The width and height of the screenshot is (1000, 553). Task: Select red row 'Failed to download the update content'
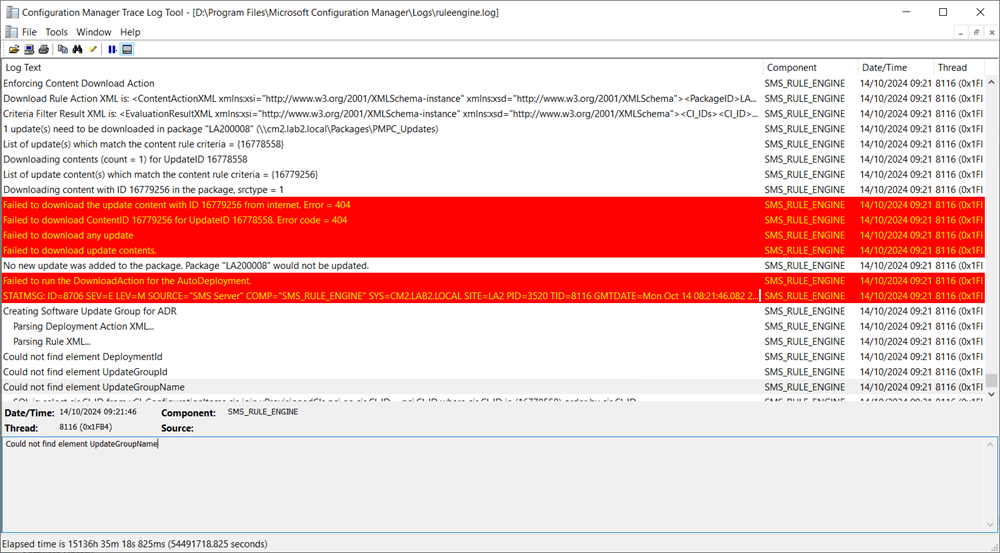tap(492, 205)
